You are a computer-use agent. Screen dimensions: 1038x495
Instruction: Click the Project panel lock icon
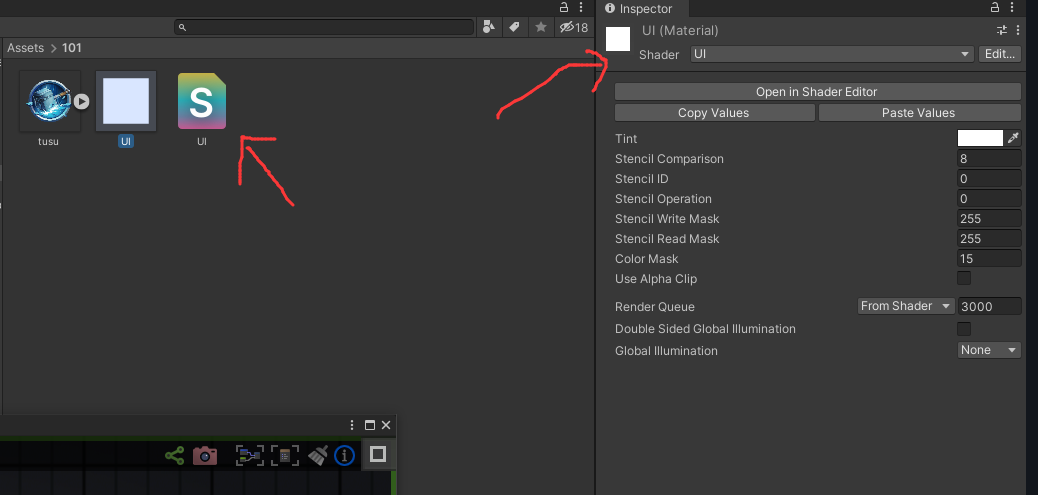pos(564,7)
